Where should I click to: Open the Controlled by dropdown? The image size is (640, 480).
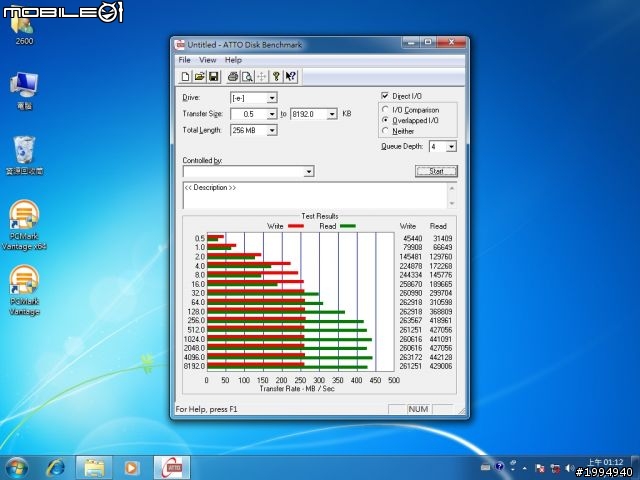(309, 171)
